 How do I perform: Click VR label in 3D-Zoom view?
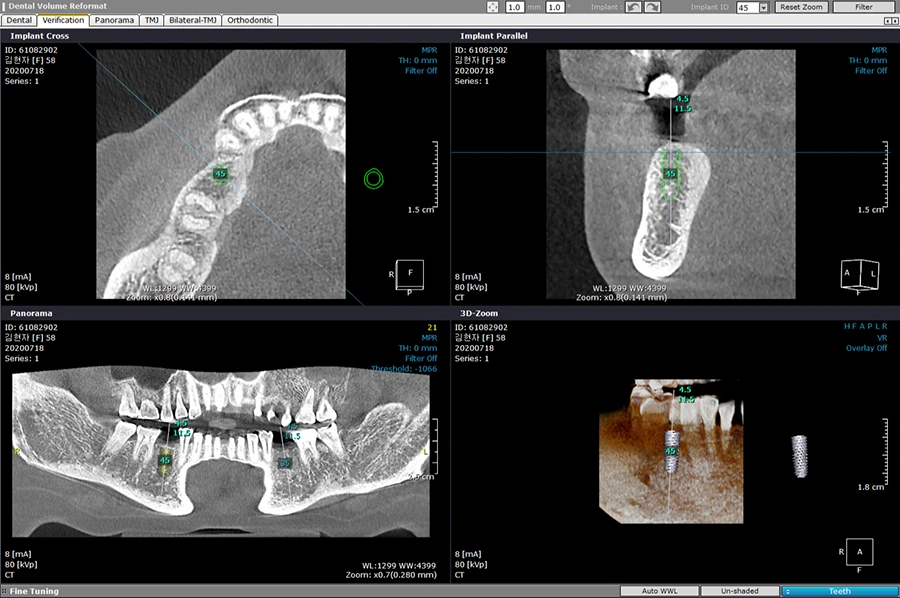click(x=882, y=337)
